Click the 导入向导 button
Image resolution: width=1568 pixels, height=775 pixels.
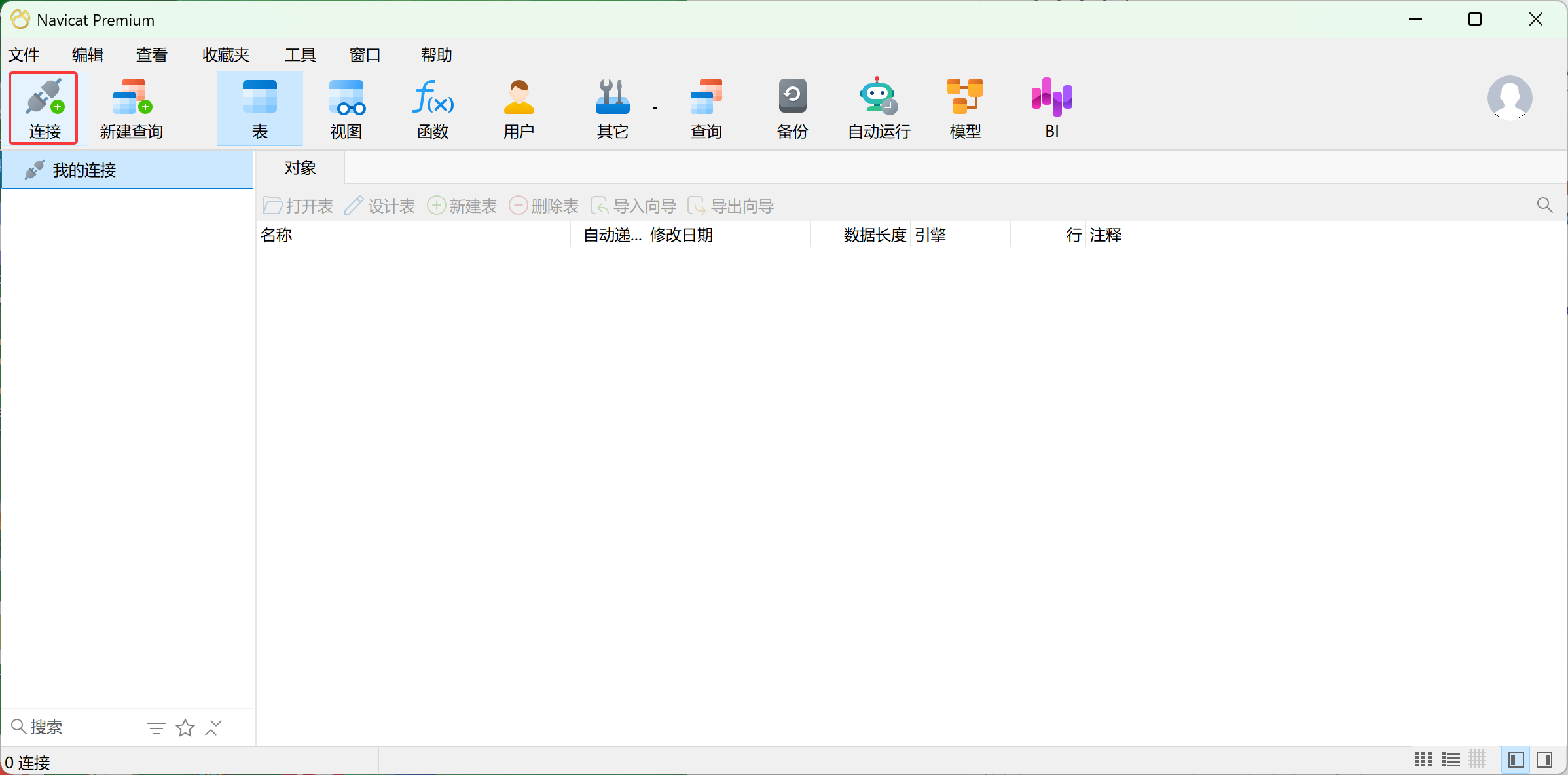click(634, 206)
